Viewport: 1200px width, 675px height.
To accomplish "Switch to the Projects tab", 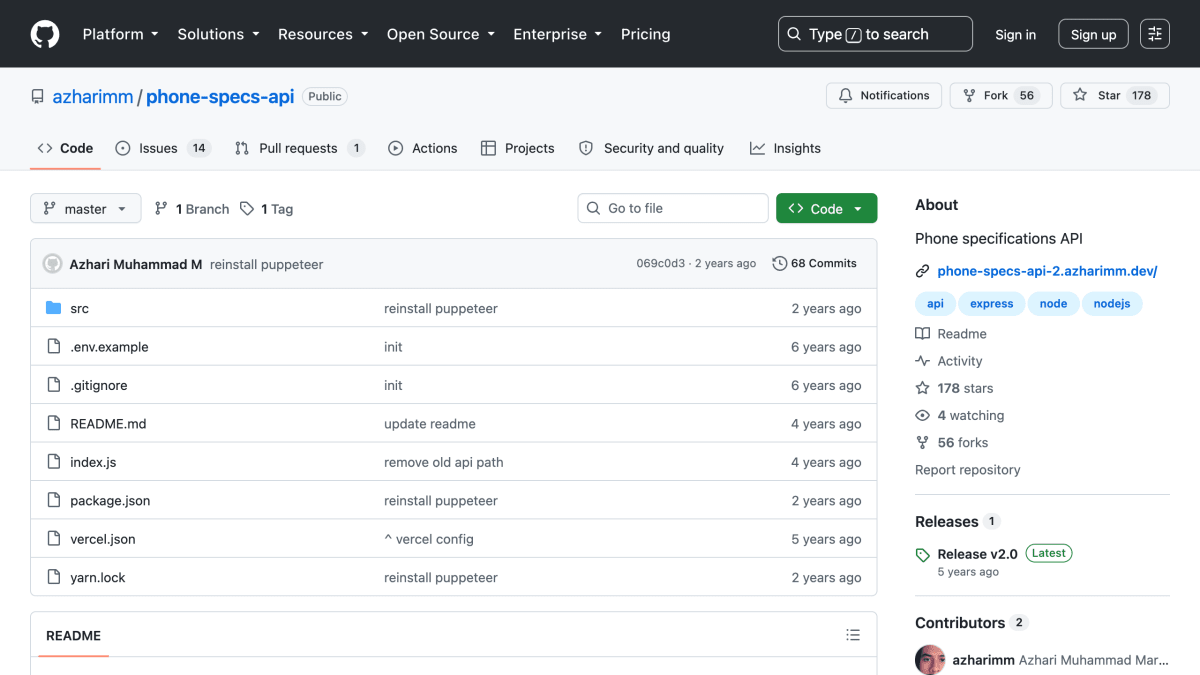I will (517, 148).
